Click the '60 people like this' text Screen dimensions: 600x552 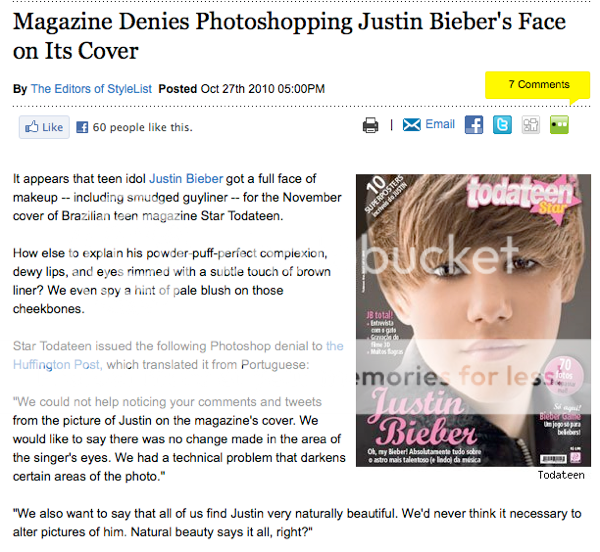click(x=142, y=127)
